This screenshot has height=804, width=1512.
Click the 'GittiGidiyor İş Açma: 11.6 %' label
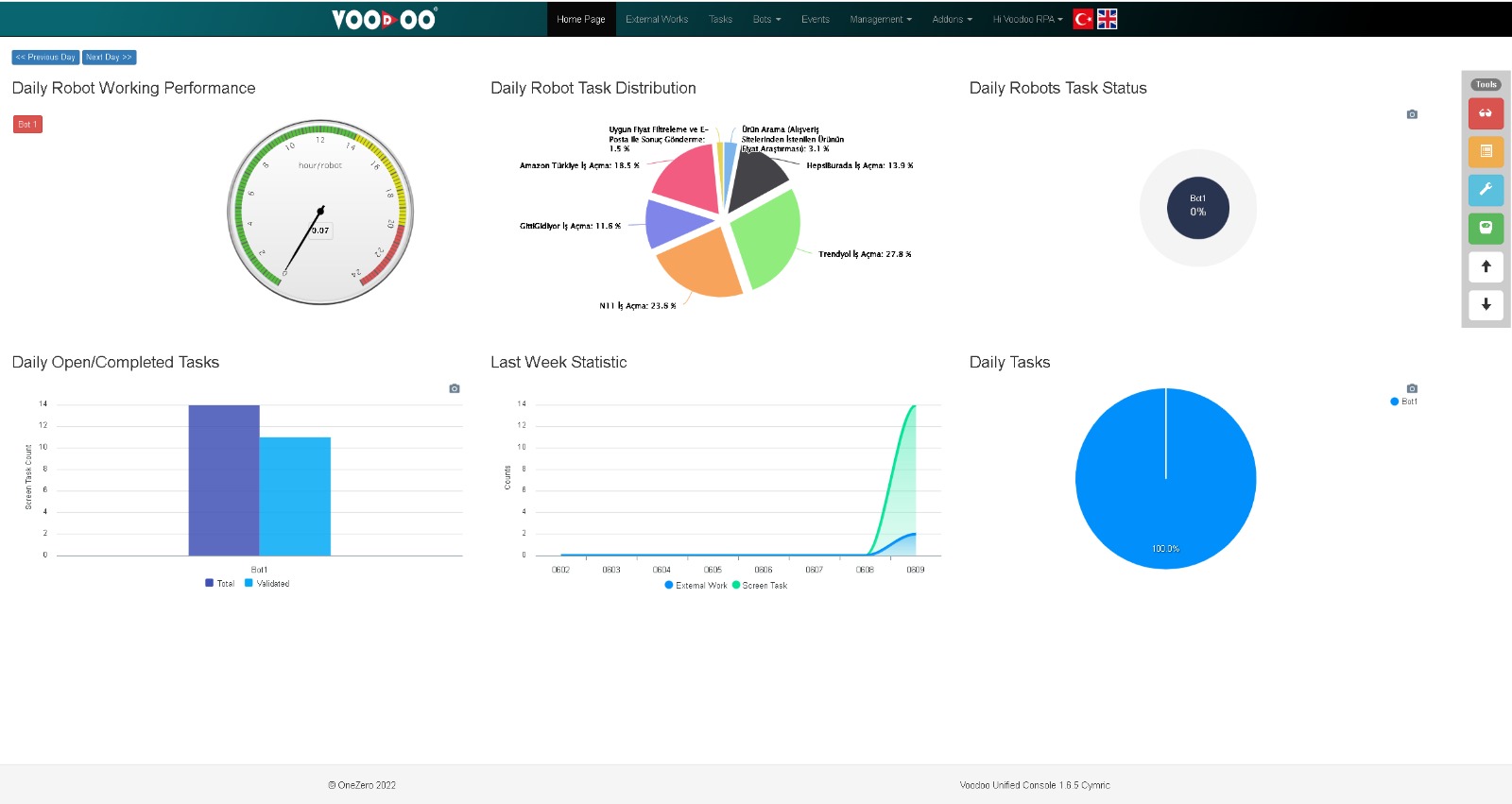(571, 226)
